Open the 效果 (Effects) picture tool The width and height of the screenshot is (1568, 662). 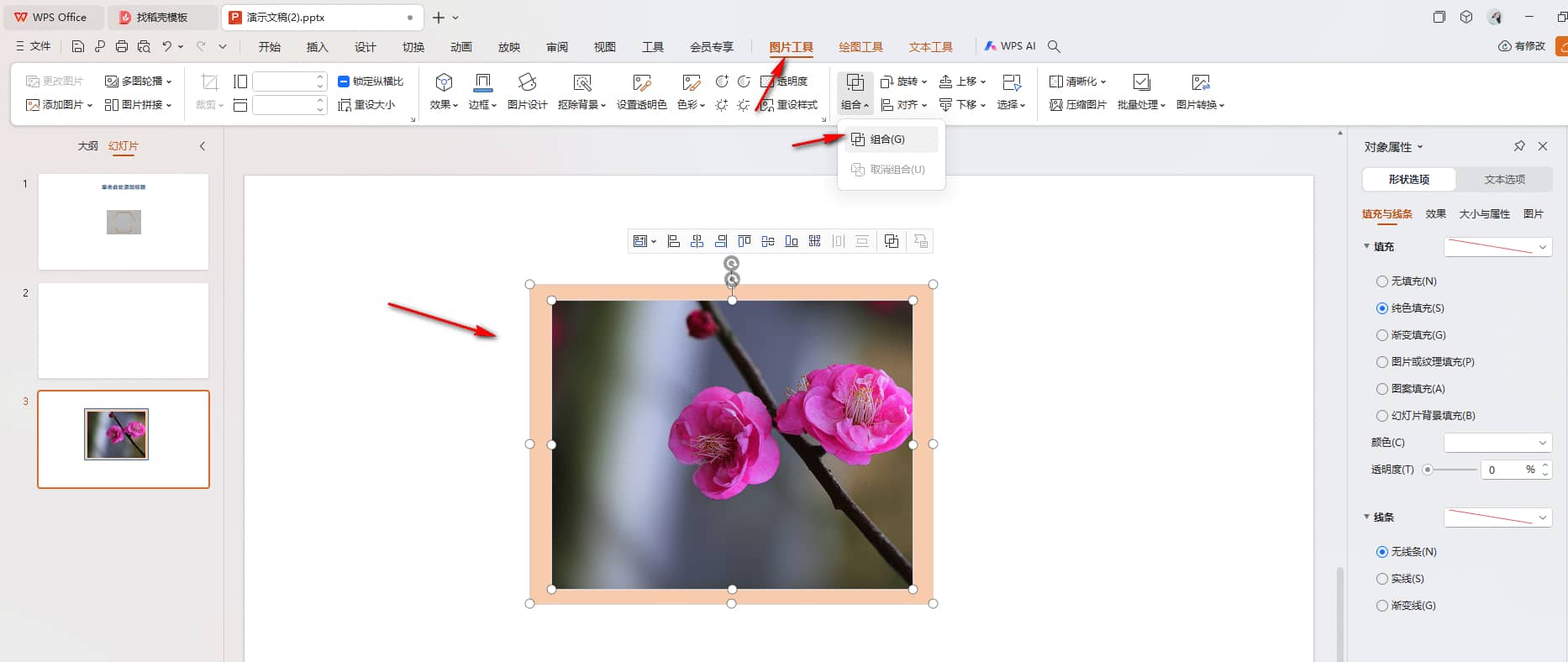click(x=444, y=91)
